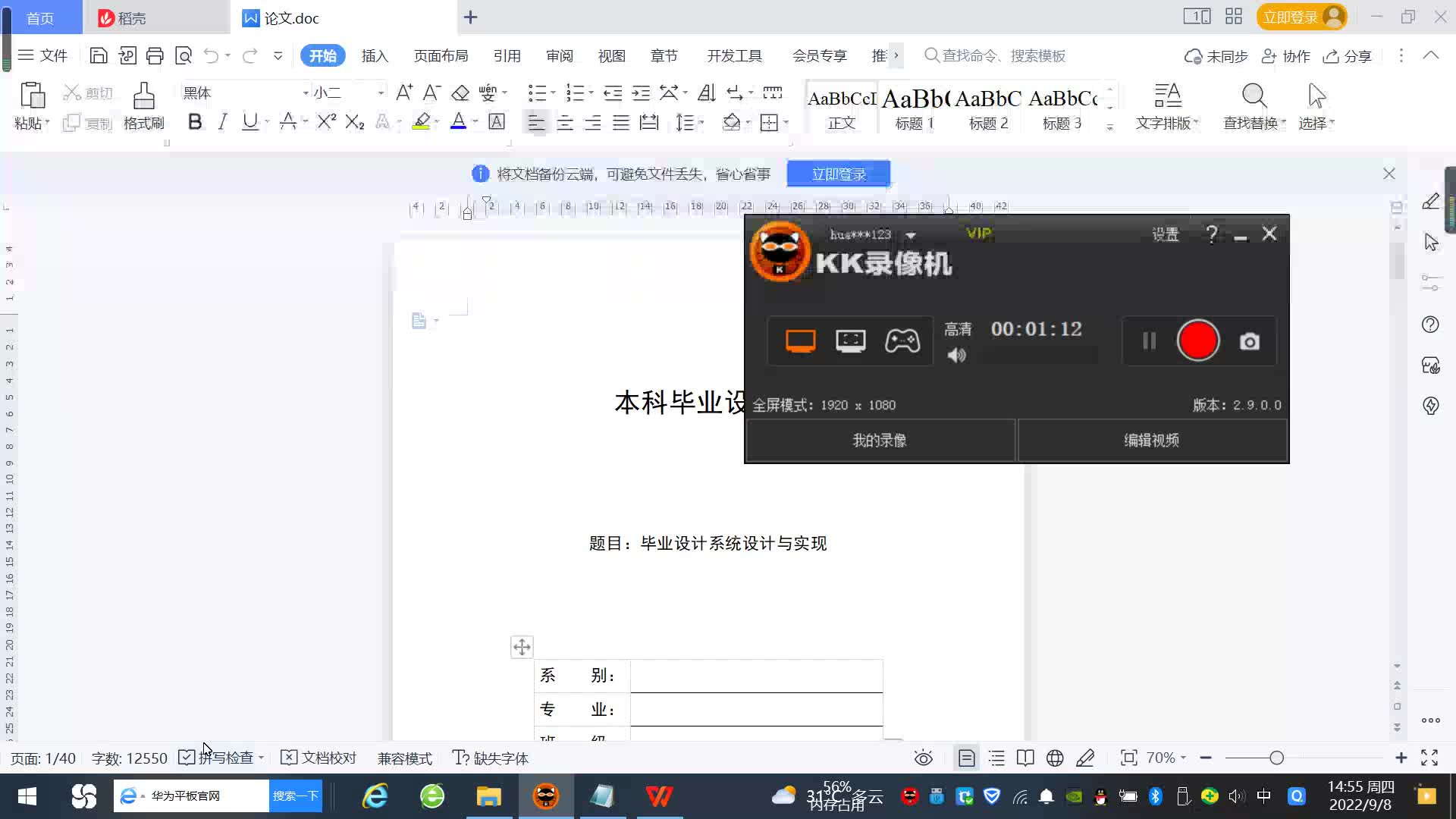
Task: Open Print Preview icon
Action: click(184, 55)
